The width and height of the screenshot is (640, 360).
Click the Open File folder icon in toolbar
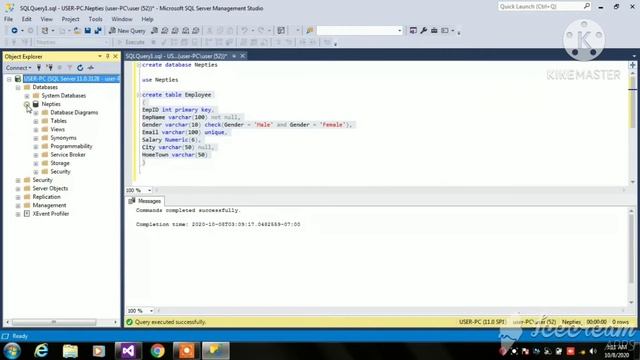pyautogui.click(x=77, y=31)
